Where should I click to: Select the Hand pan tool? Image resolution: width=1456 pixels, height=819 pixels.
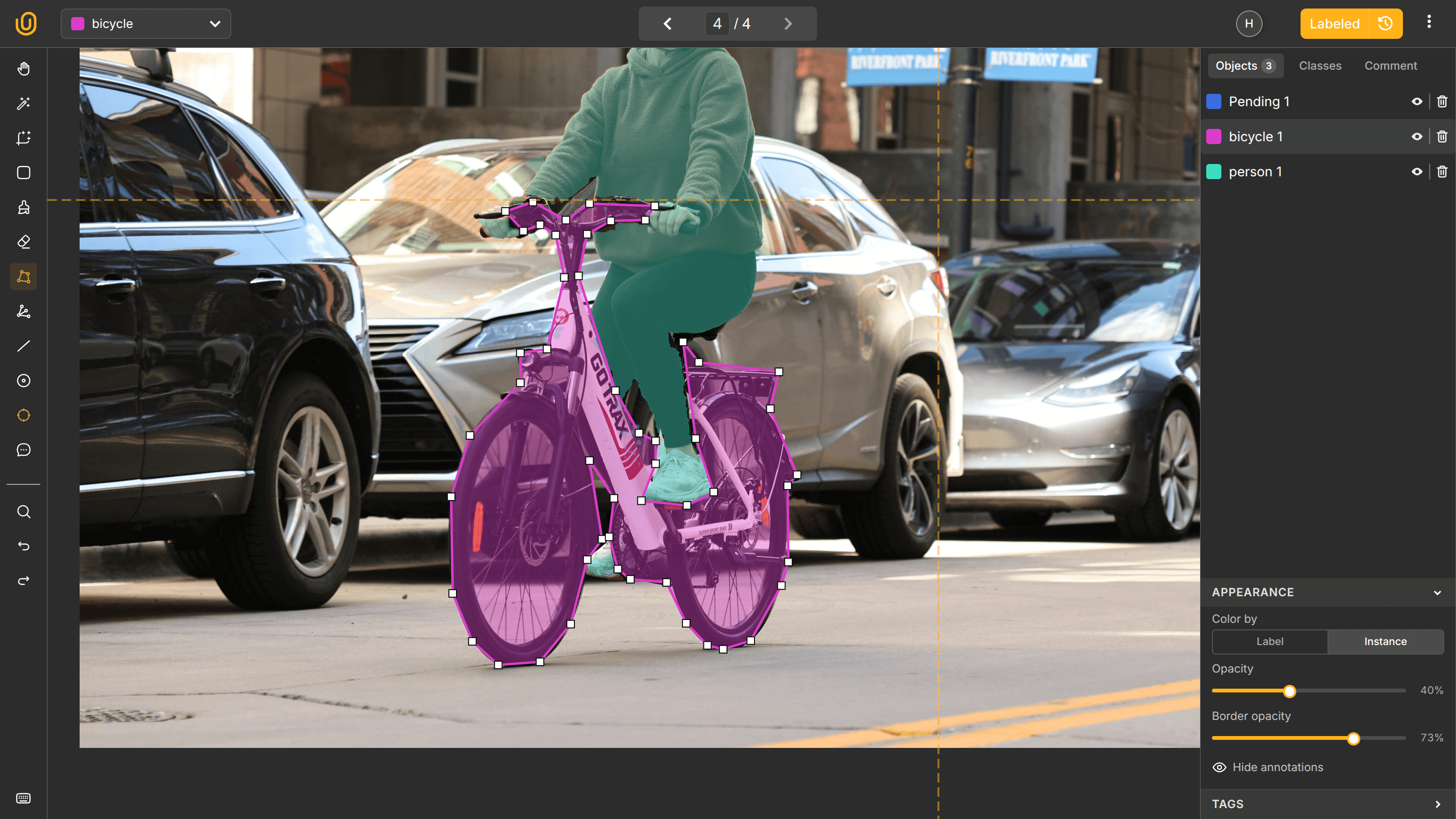click(x=24, y=68)
